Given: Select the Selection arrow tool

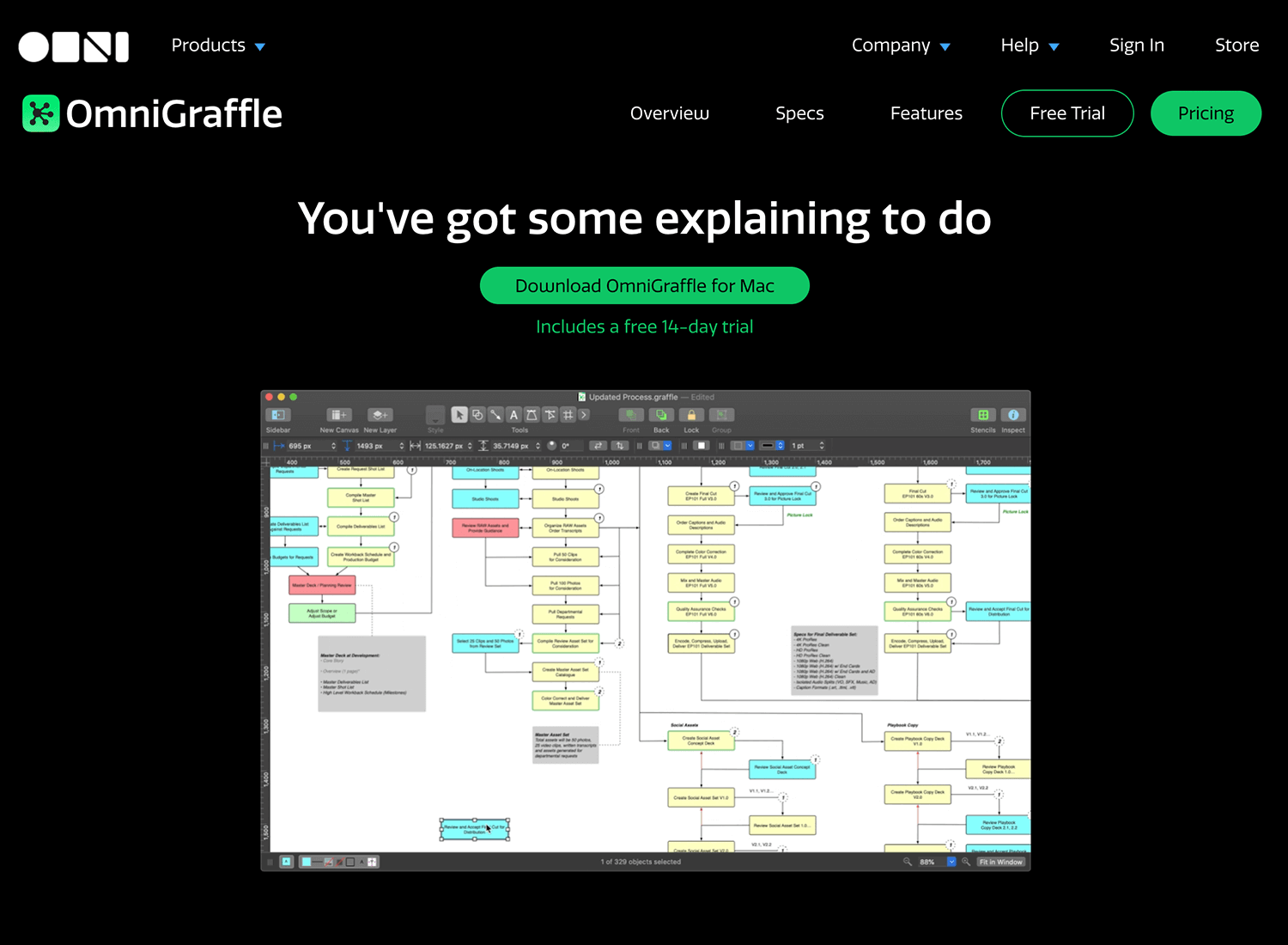Looking at the screenshot, I should click(459, 415).
